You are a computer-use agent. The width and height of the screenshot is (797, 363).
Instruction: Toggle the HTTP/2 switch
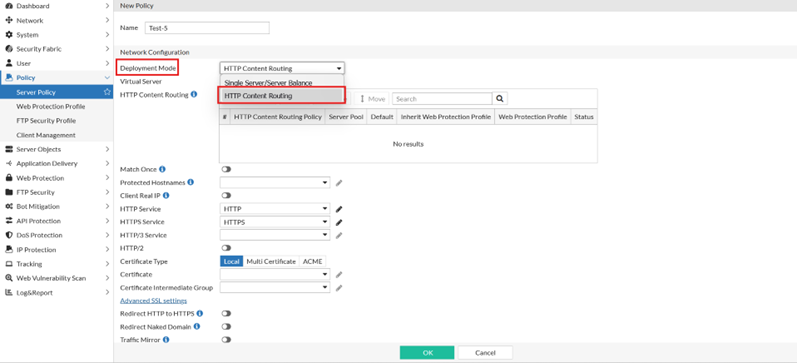pos(226,248)
